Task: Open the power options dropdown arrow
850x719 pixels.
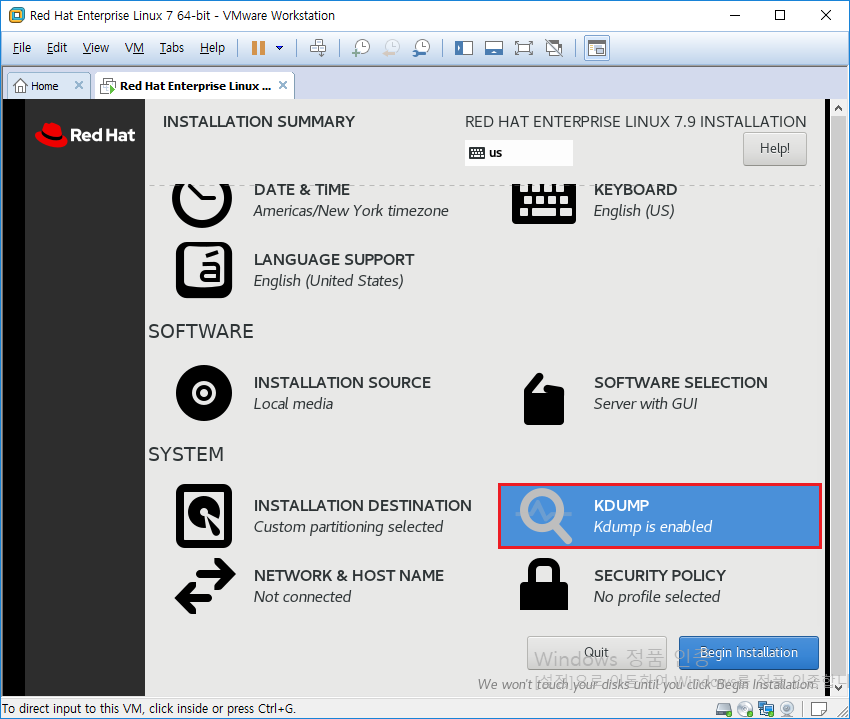Action: pos(280,48)
